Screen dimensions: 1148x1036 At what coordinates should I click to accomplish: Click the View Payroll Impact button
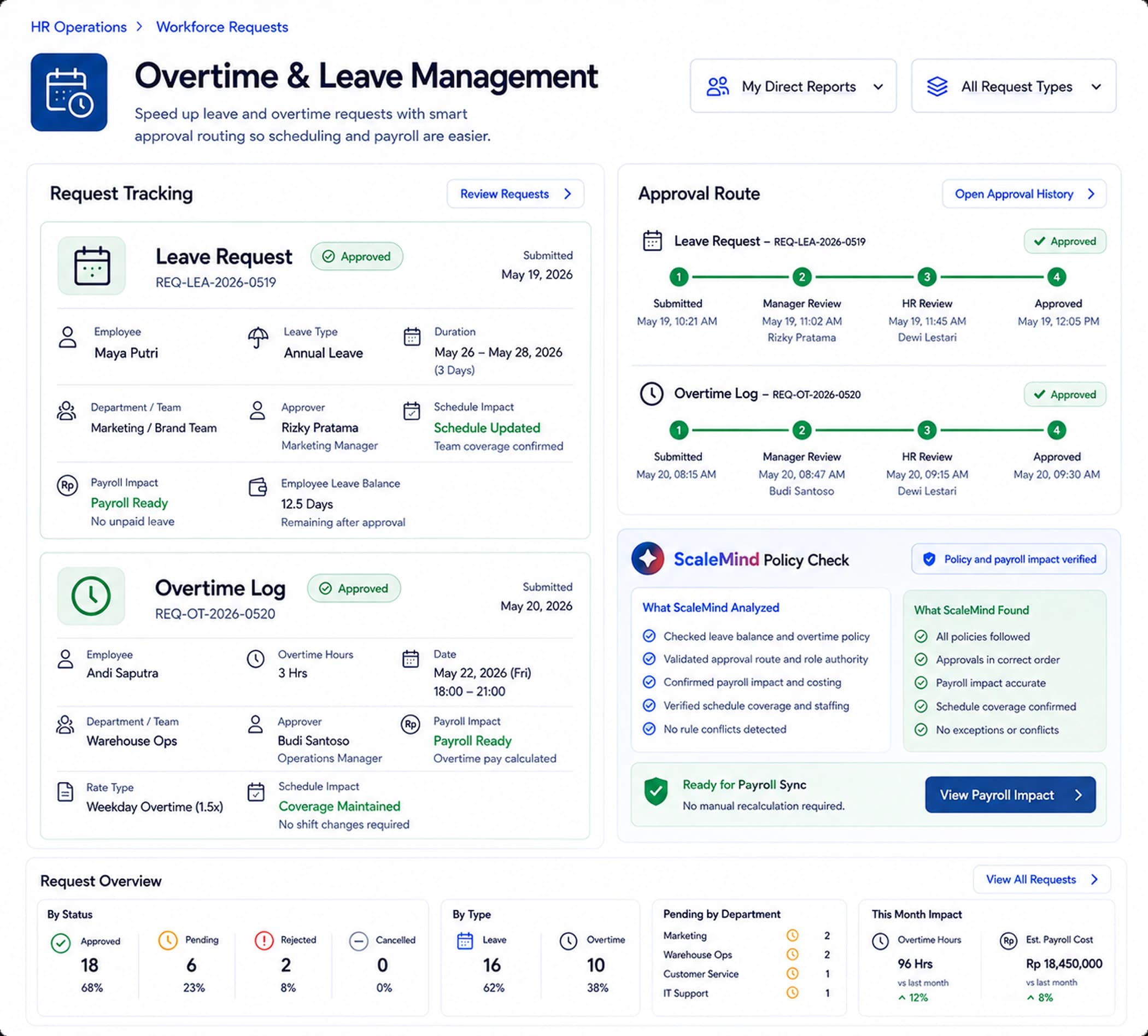pyautogui.click(x=1010, y=794)
